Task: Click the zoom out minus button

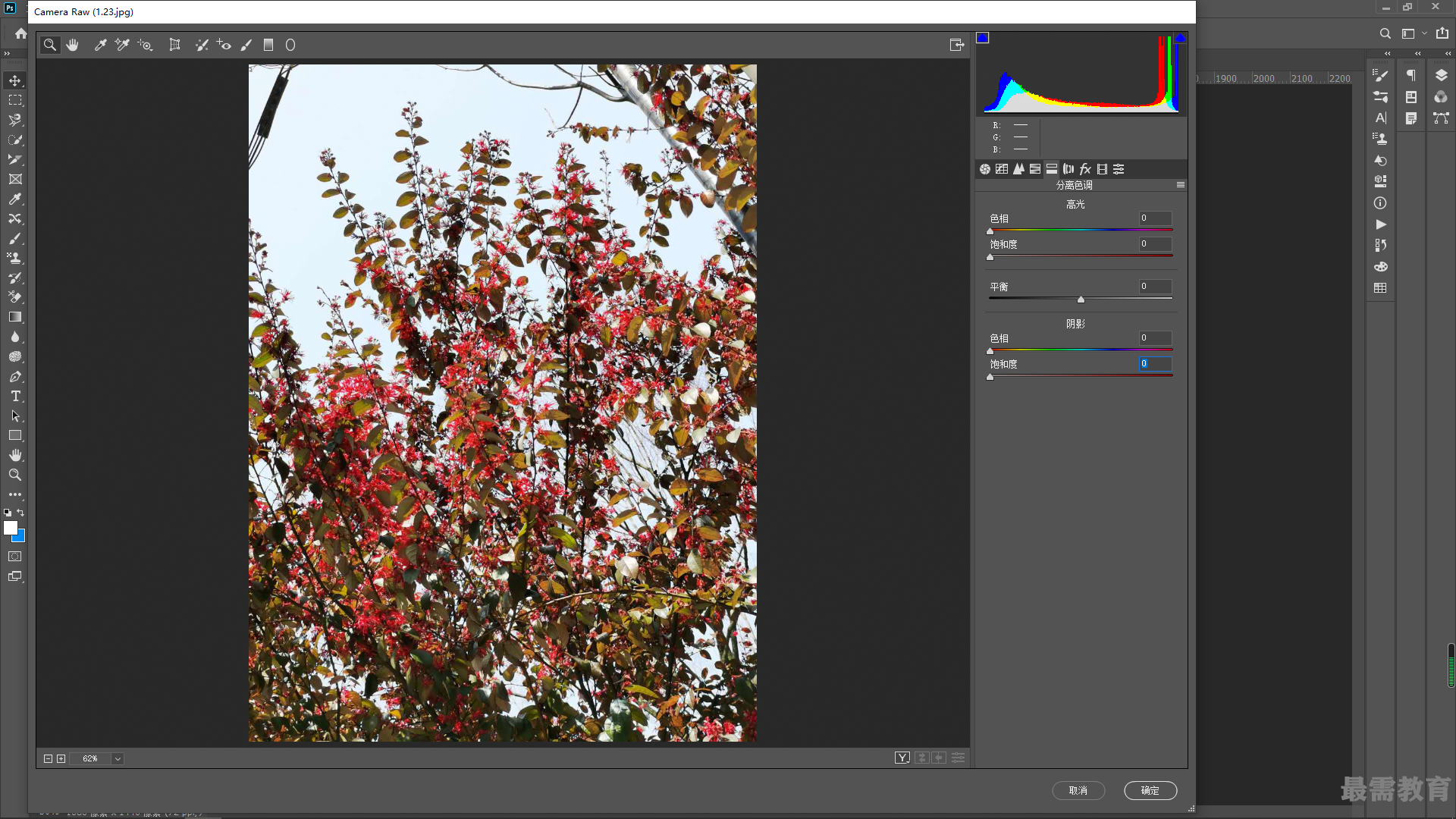Action: [x=48, y=758]
